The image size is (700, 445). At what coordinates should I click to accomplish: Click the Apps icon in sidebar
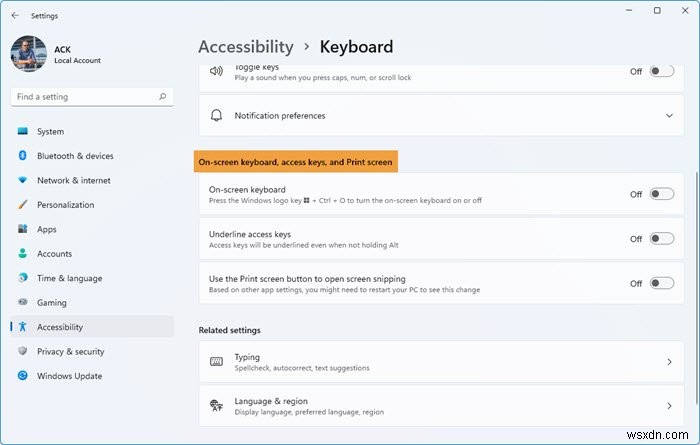point(22,229)
